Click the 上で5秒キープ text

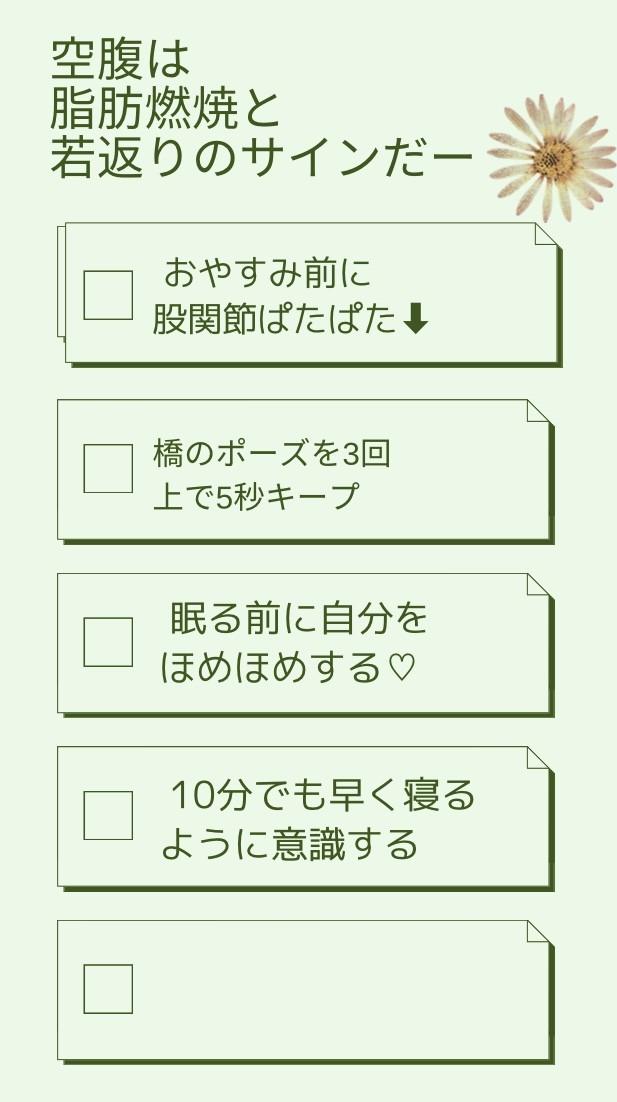256,496
